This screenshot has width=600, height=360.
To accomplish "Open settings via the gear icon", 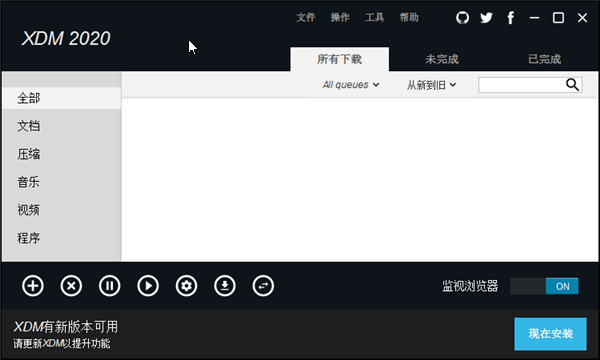I will point(186,286).
